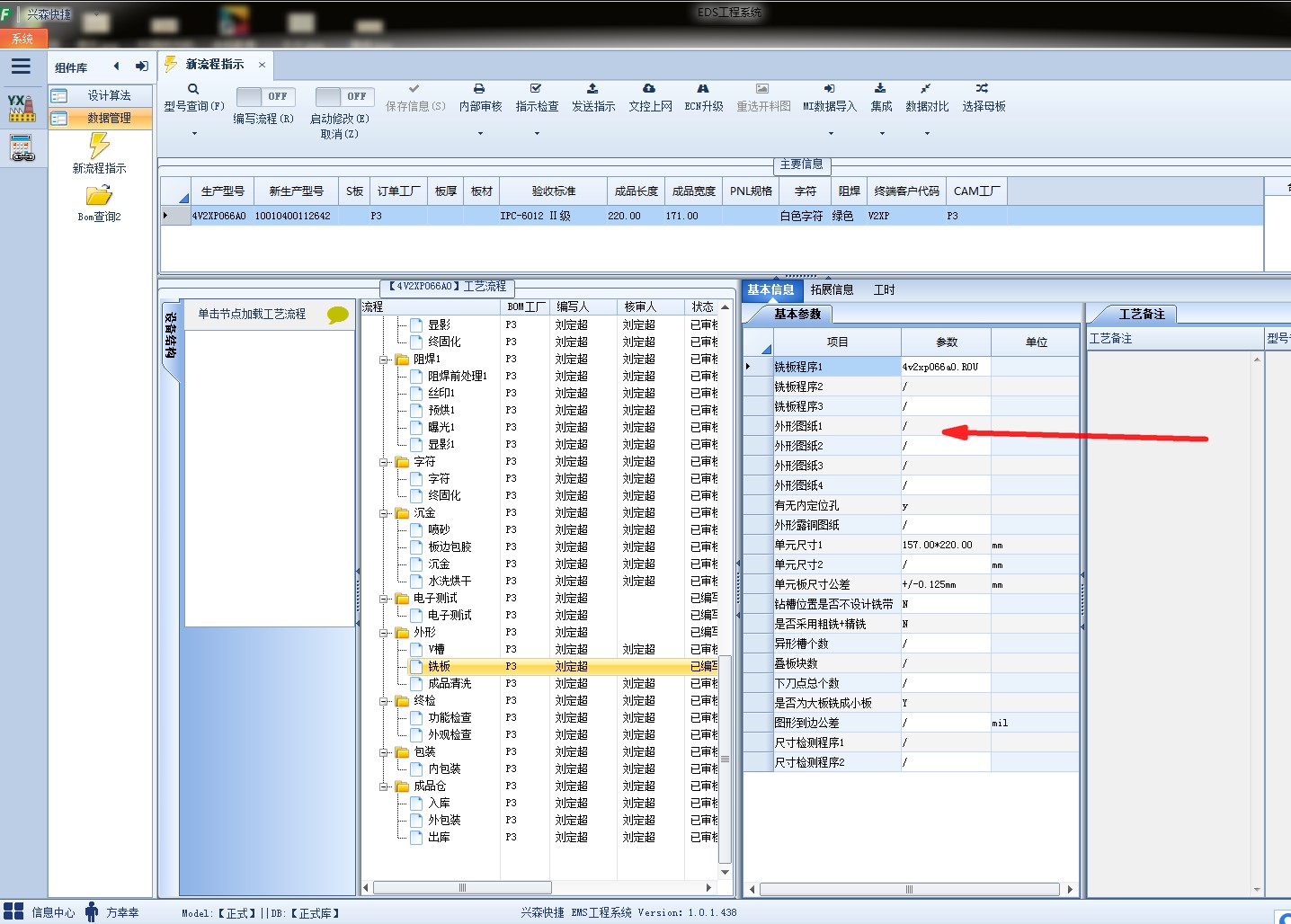Image resolution: width=1291 pixels, height=924 pixels.
Task: Collapse the 外形 tree folder
Action: (385, 633)
